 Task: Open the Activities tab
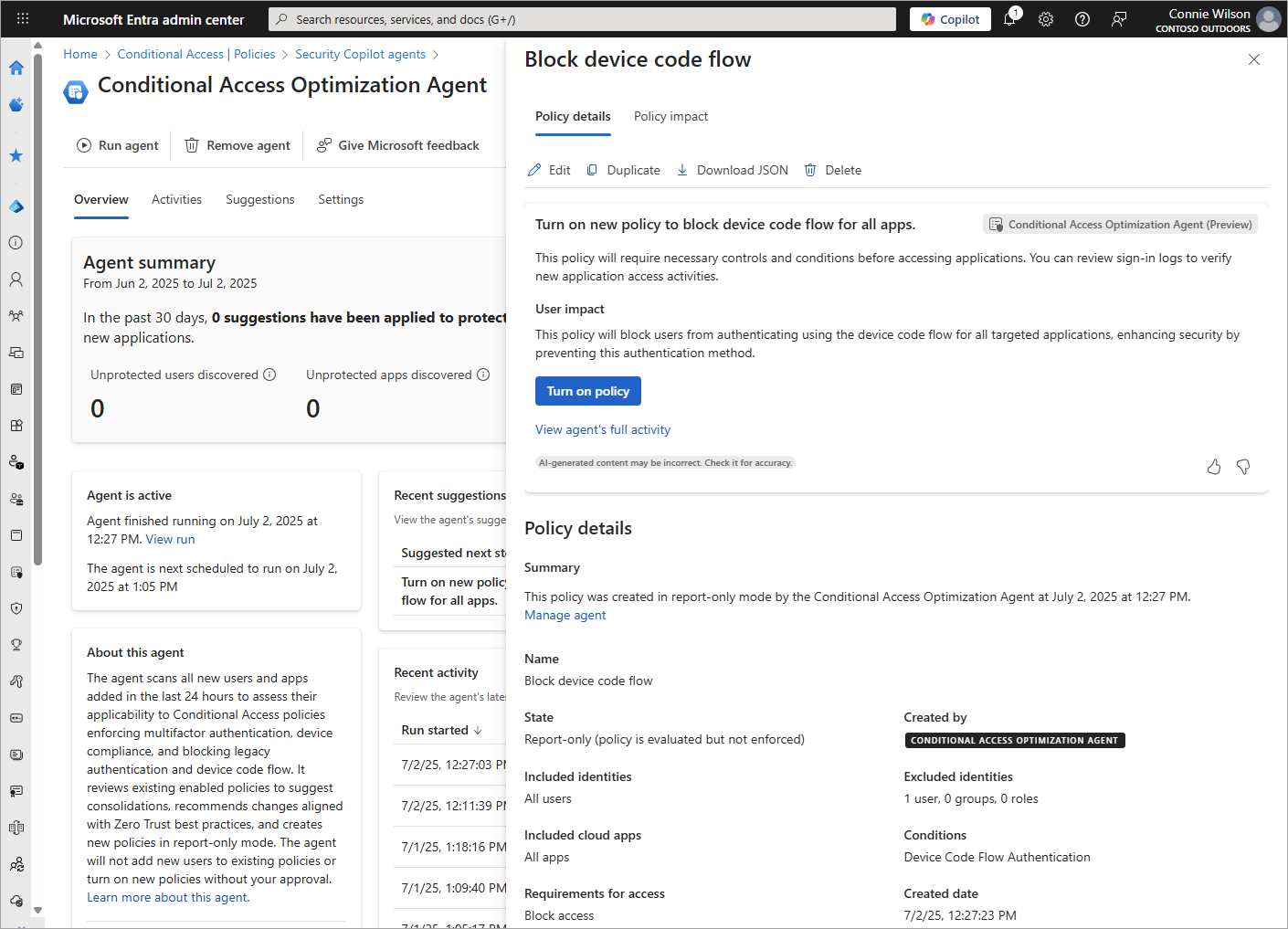pyautogui.click(x=176, y=199)
